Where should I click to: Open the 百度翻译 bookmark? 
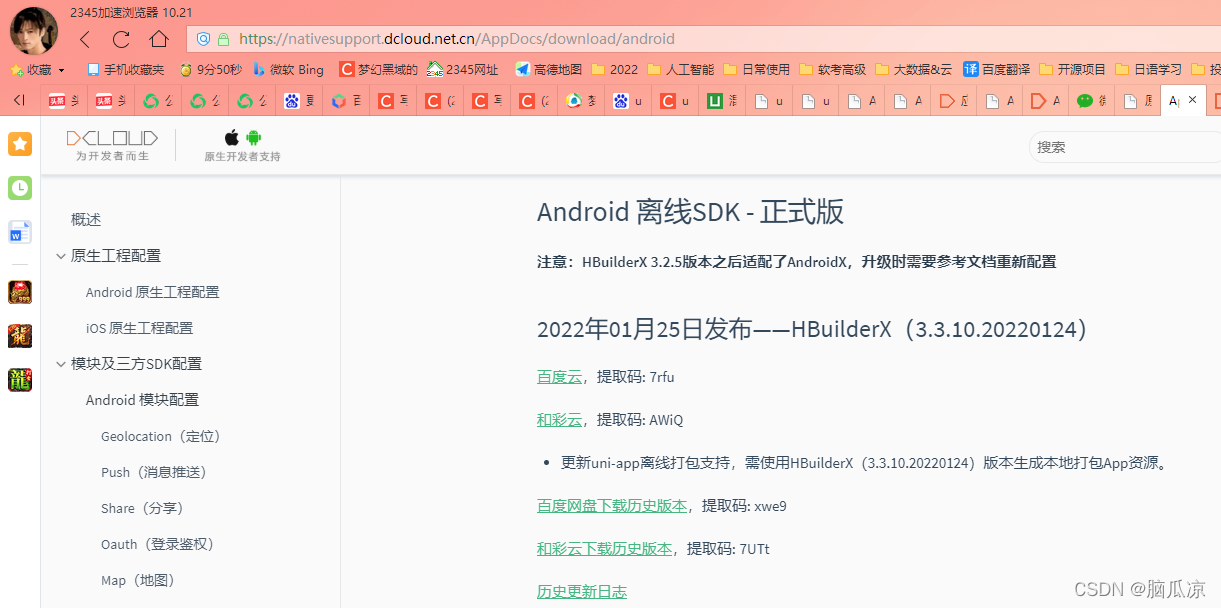[995, 70]
